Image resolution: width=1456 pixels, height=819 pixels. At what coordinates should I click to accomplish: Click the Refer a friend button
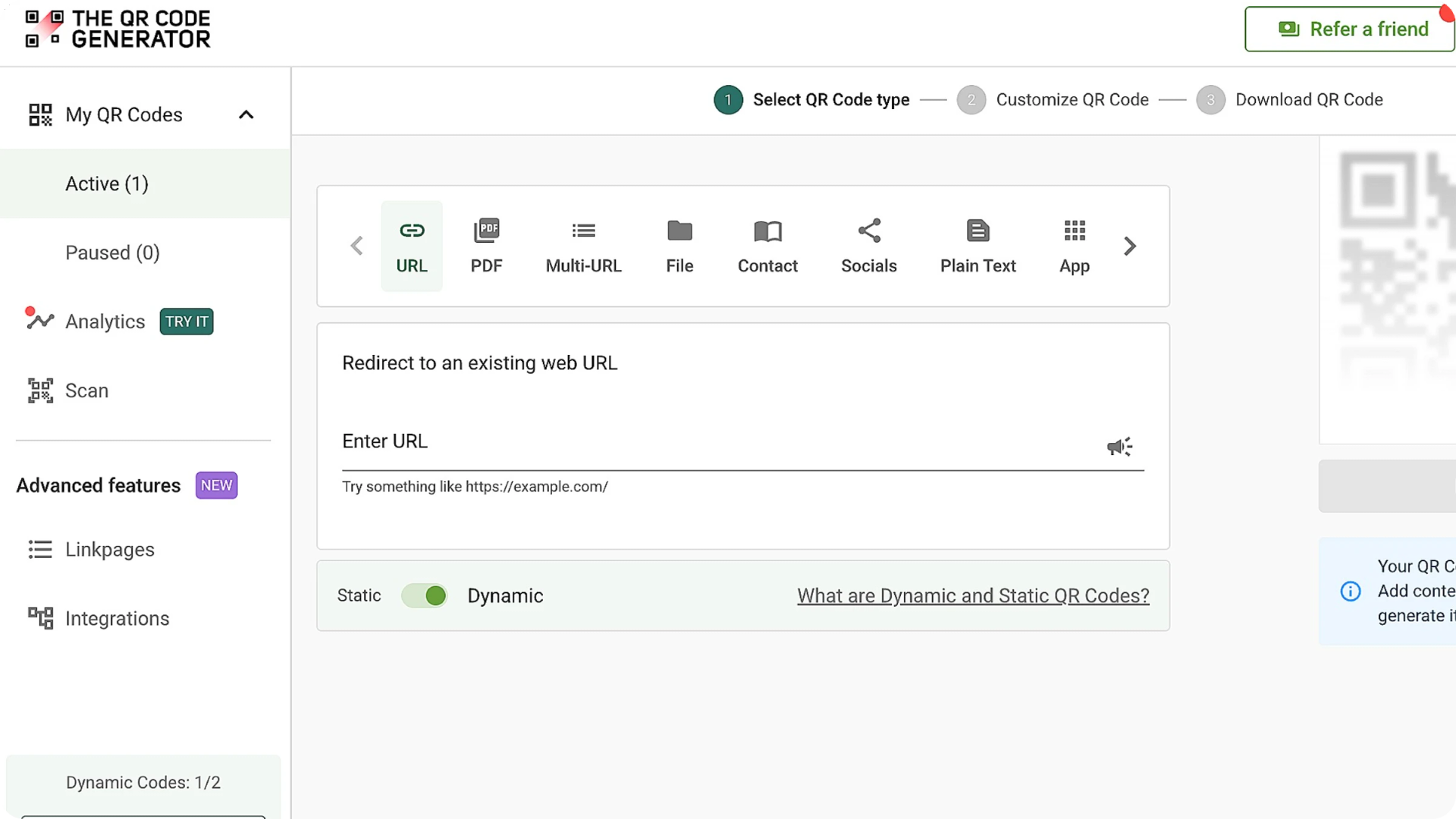tap(1350, 29)
